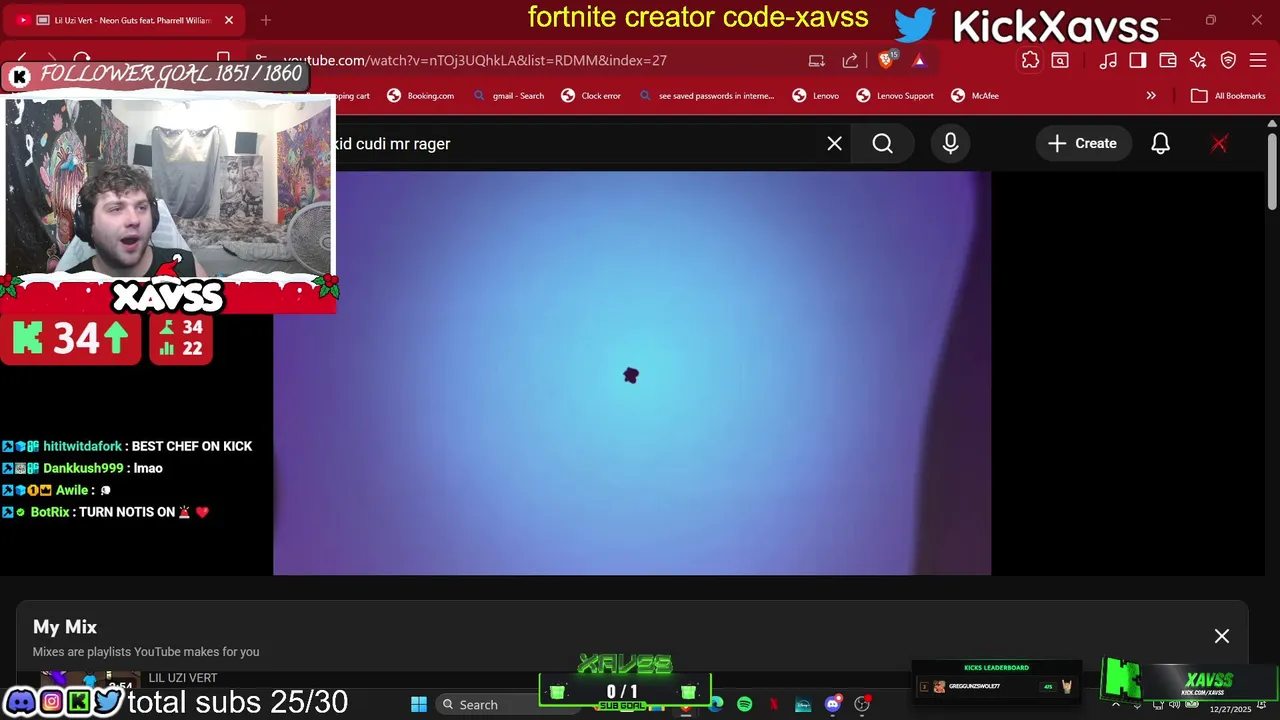Close the My Mix playlist panel

[1222, 636]
